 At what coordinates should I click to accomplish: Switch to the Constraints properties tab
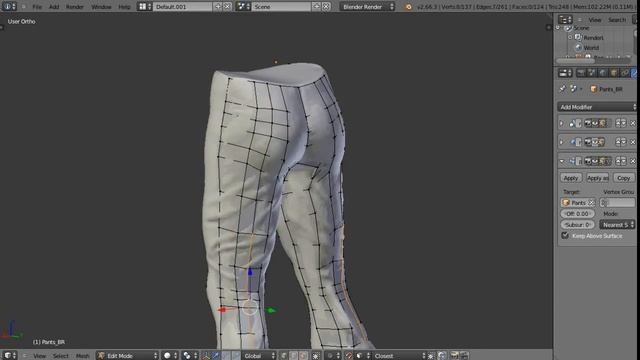pyautogui.click(x=624, y=73)
